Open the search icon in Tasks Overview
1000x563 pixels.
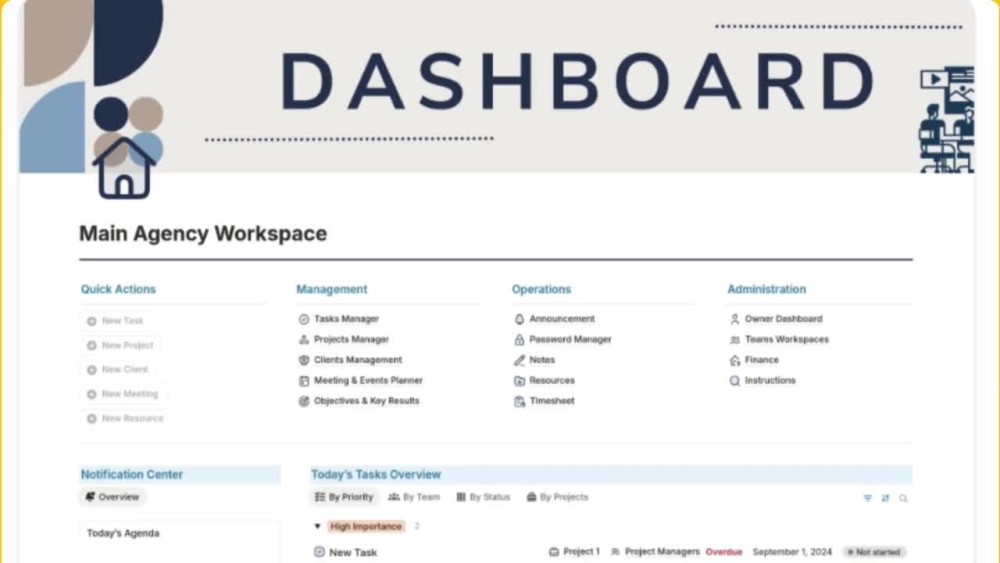click(903, 498)
